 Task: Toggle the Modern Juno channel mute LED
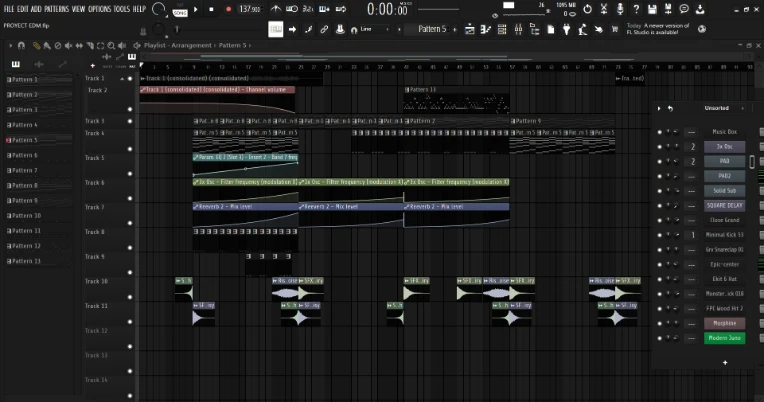click(x=660, y=338)
